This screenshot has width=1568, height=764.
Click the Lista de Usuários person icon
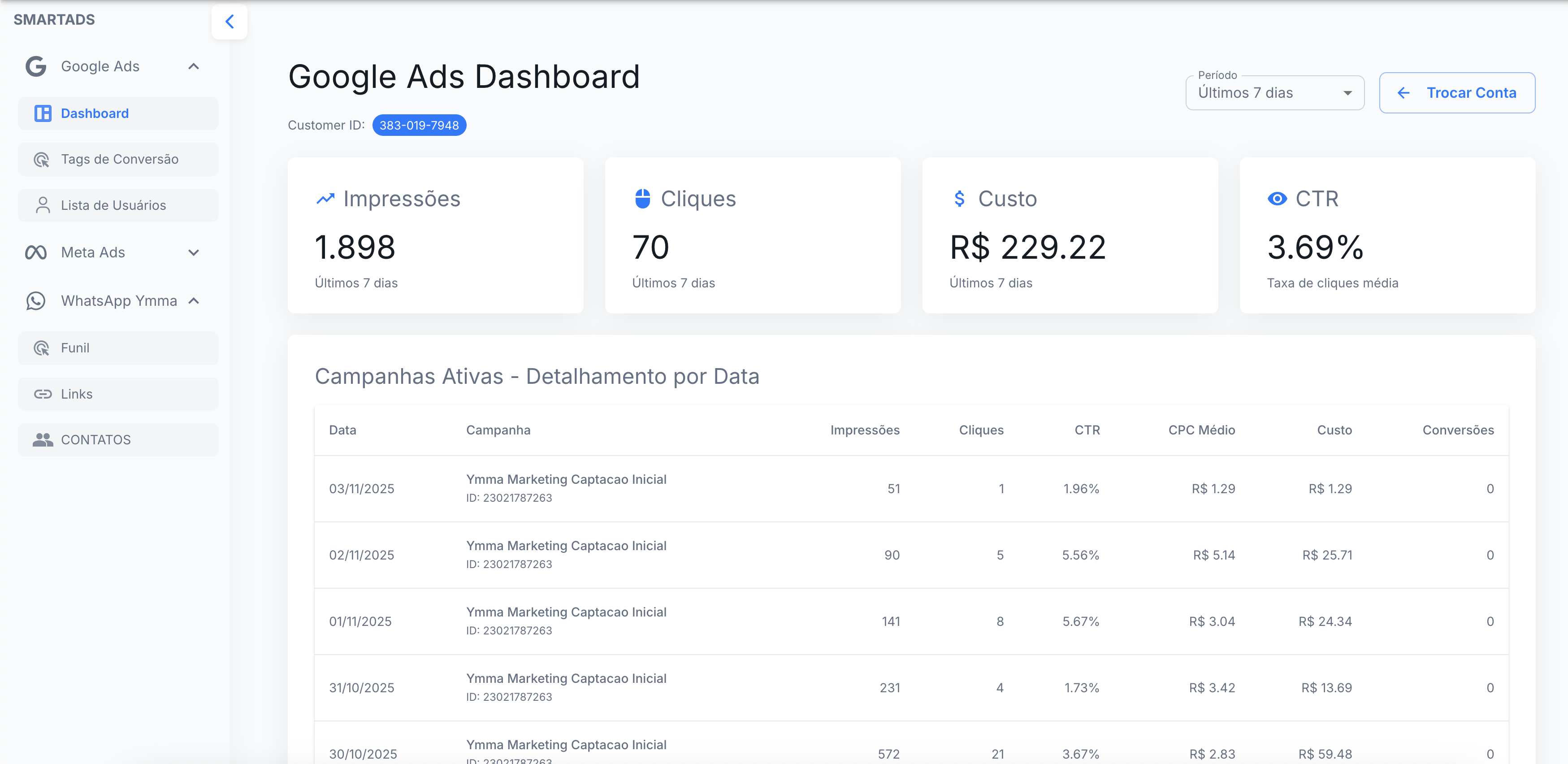(42, 205)
